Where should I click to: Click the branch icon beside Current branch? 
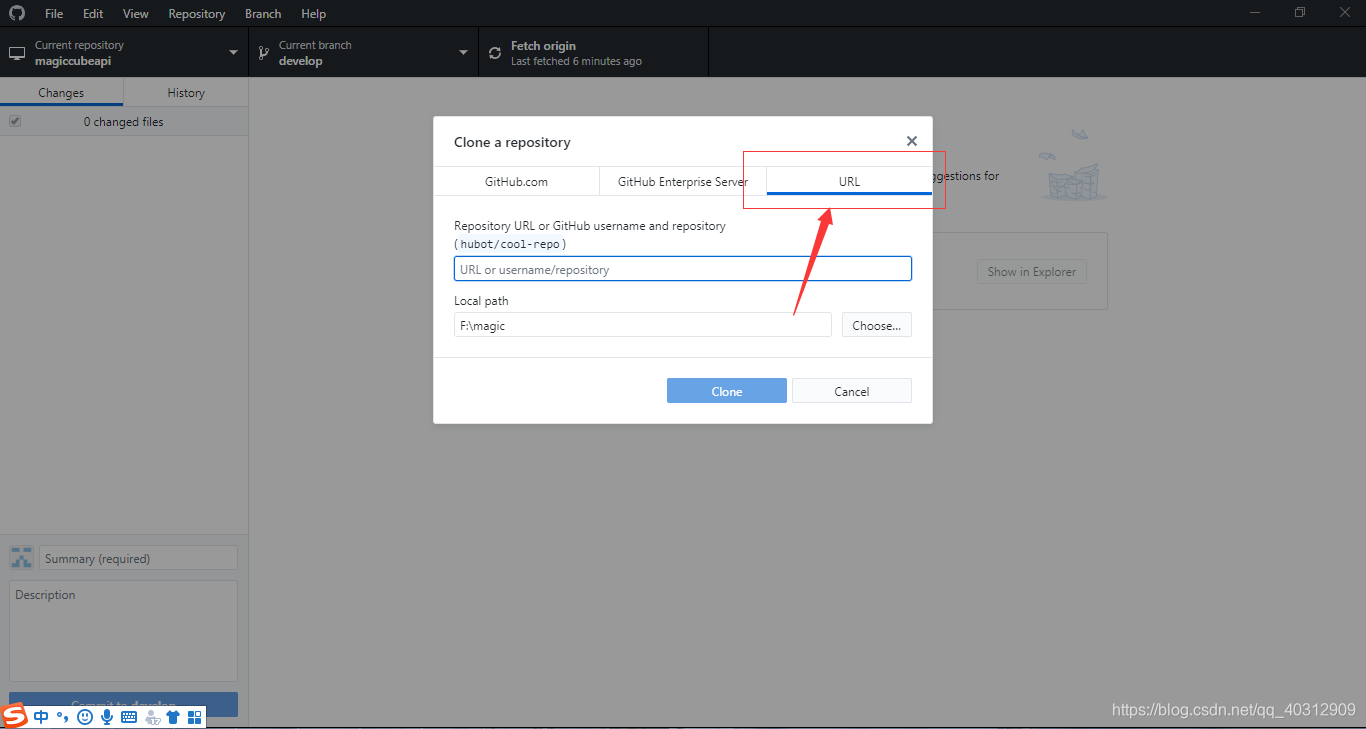coord(263,53)
